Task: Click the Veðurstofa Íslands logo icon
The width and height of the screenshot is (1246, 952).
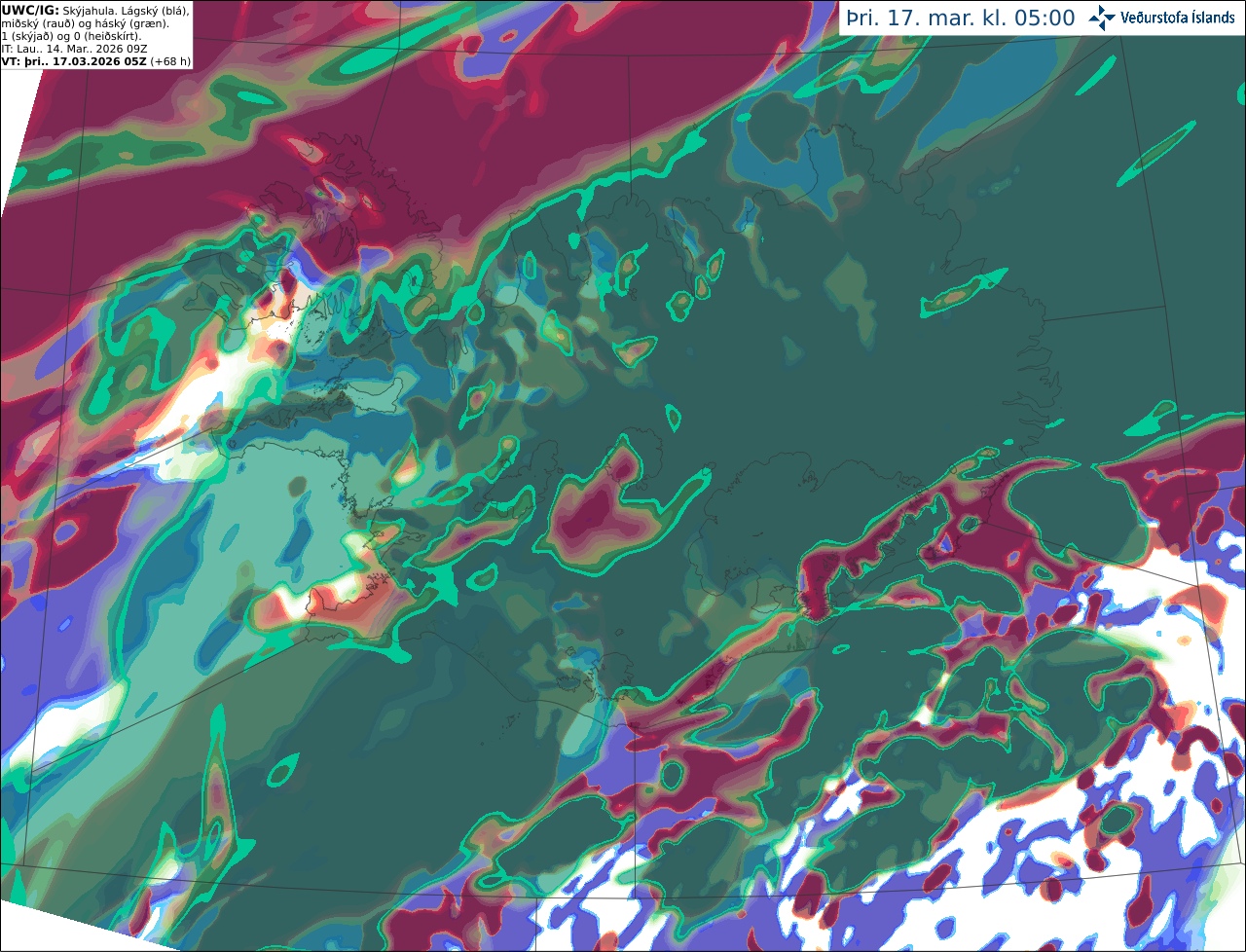Action: click(1101, 18)
